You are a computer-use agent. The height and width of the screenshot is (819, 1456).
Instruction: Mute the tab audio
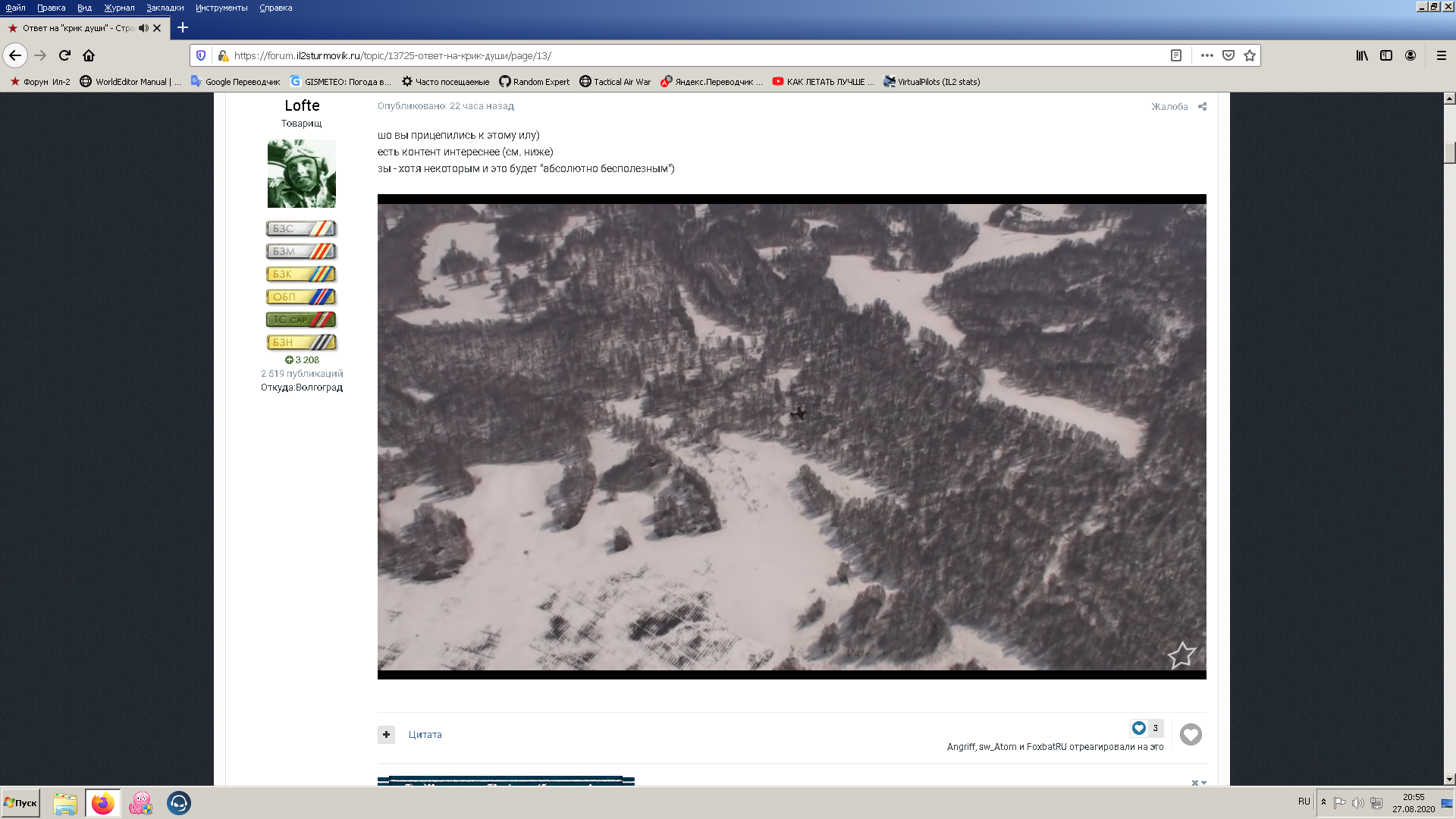click(143, 28)
